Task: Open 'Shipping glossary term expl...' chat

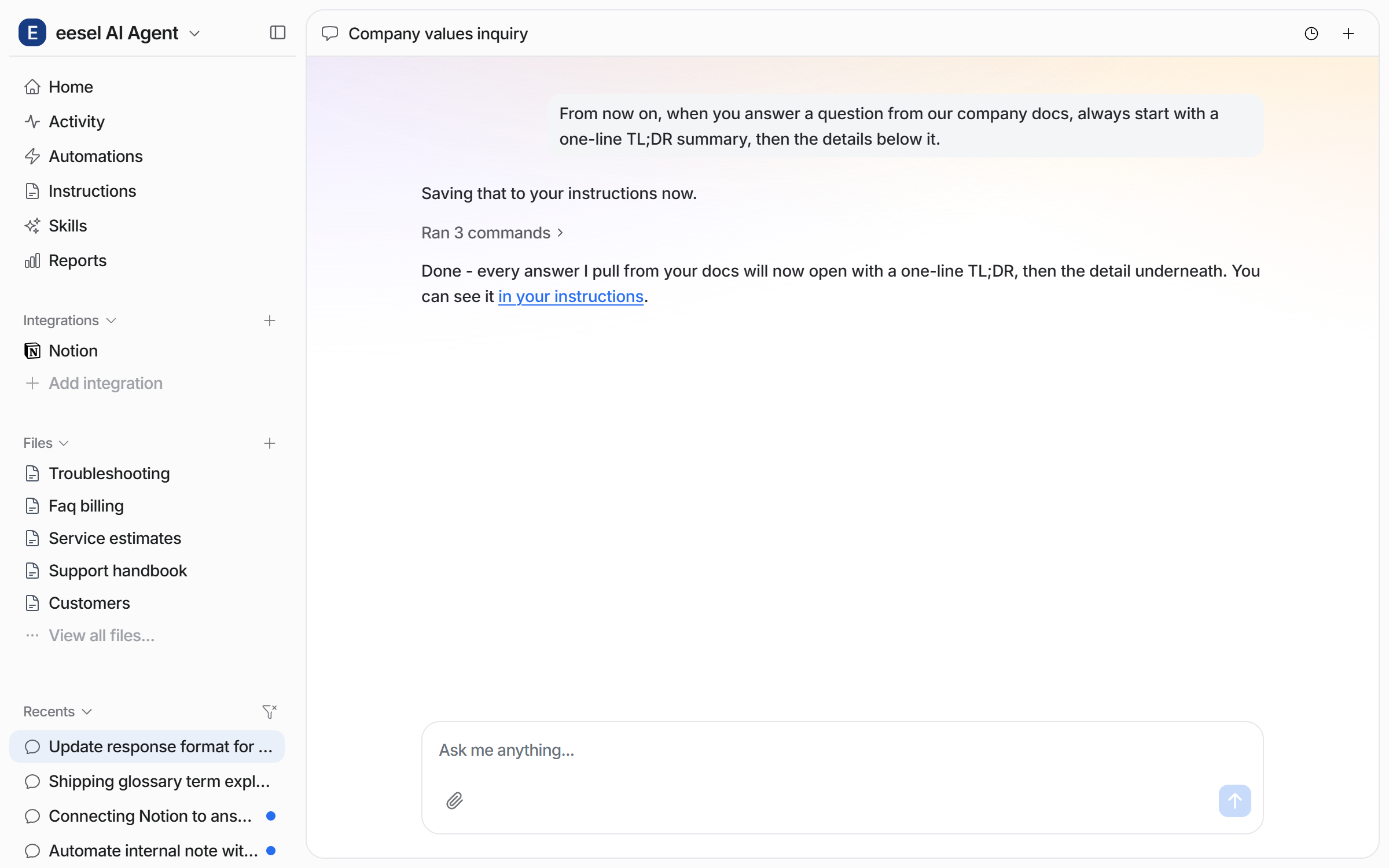Action: (147, 781)
